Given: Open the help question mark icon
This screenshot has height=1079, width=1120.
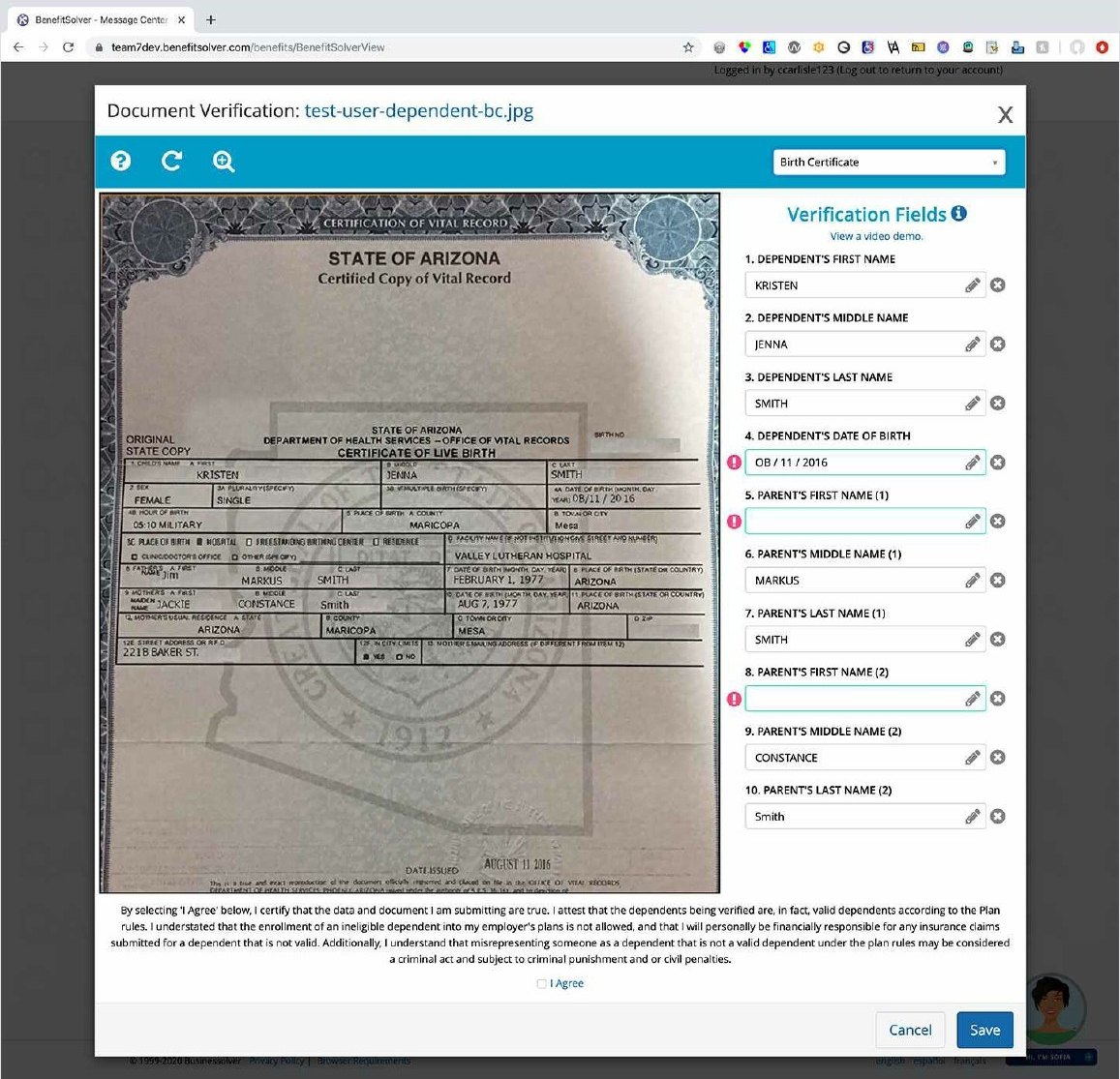Looking at the screenshot, I should (121, 161).
